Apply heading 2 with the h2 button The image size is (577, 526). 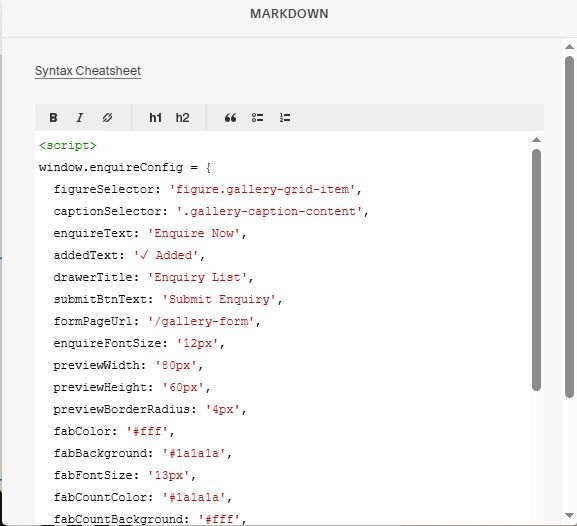point(182,118)
